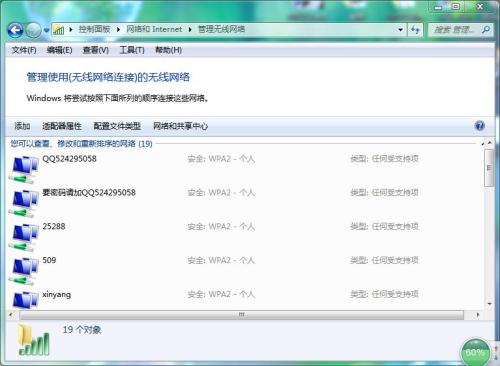Click the network name xinyang
Screen dimensions: 500x366
[x=57, y=295]
